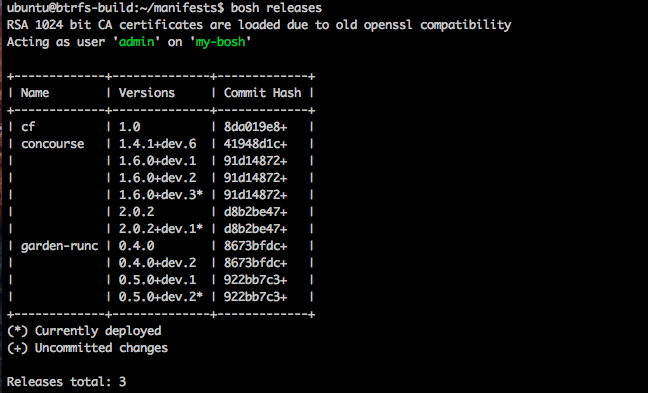
Task: Click version 0.4.0 of garden-runc
Action: 136,246
